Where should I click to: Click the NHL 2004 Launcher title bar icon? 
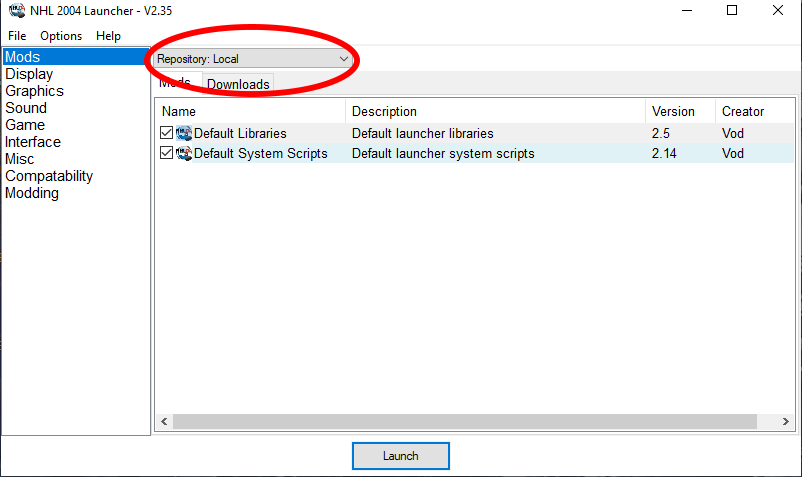17,10
